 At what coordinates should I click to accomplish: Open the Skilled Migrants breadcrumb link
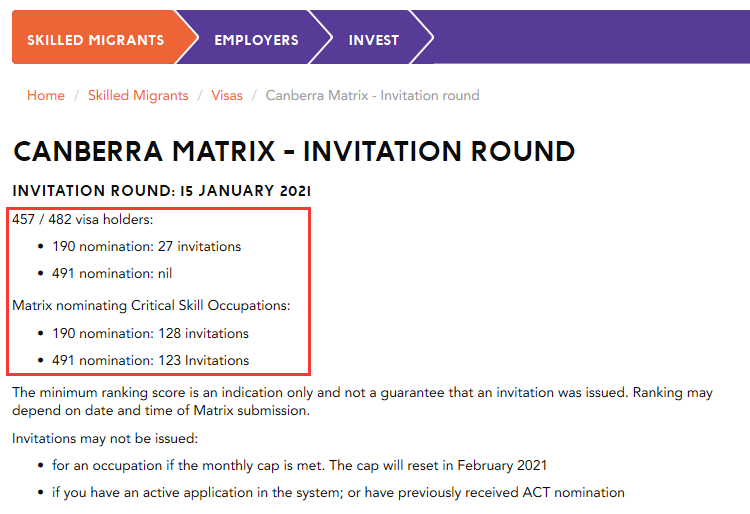pos(138,96)
